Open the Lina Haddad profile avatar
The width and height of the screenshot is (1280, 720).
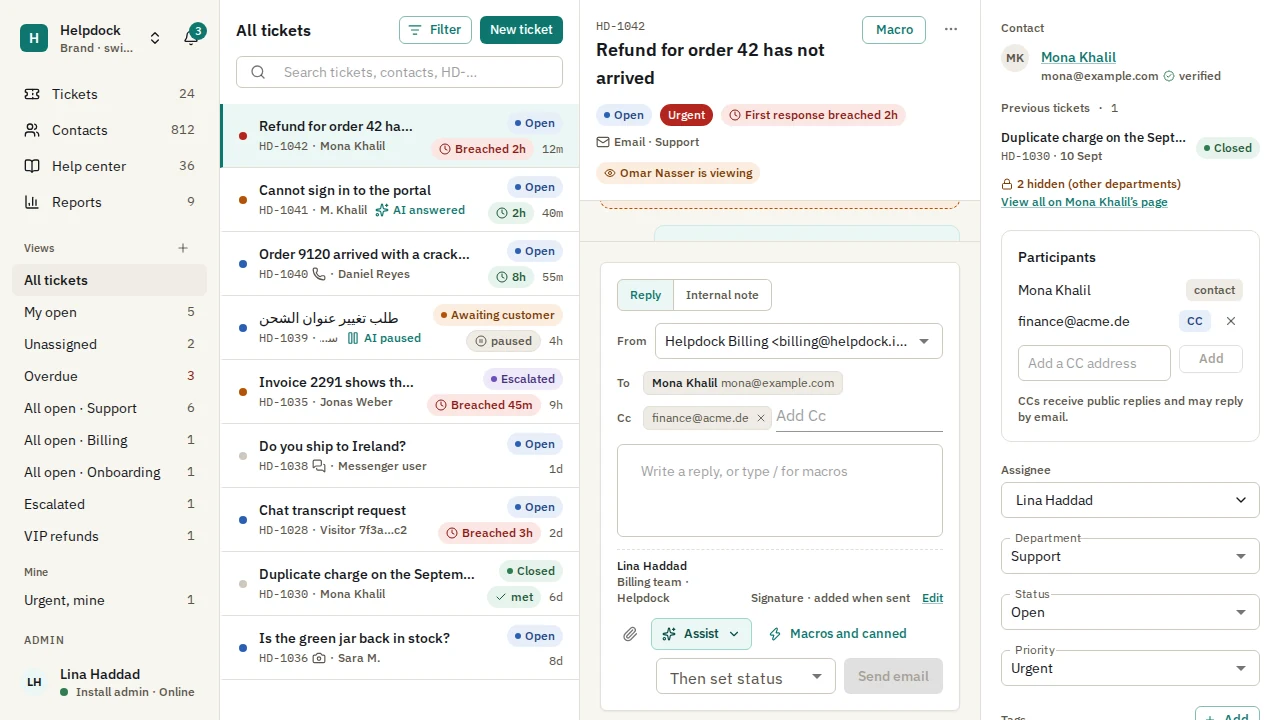click(34, 682)
